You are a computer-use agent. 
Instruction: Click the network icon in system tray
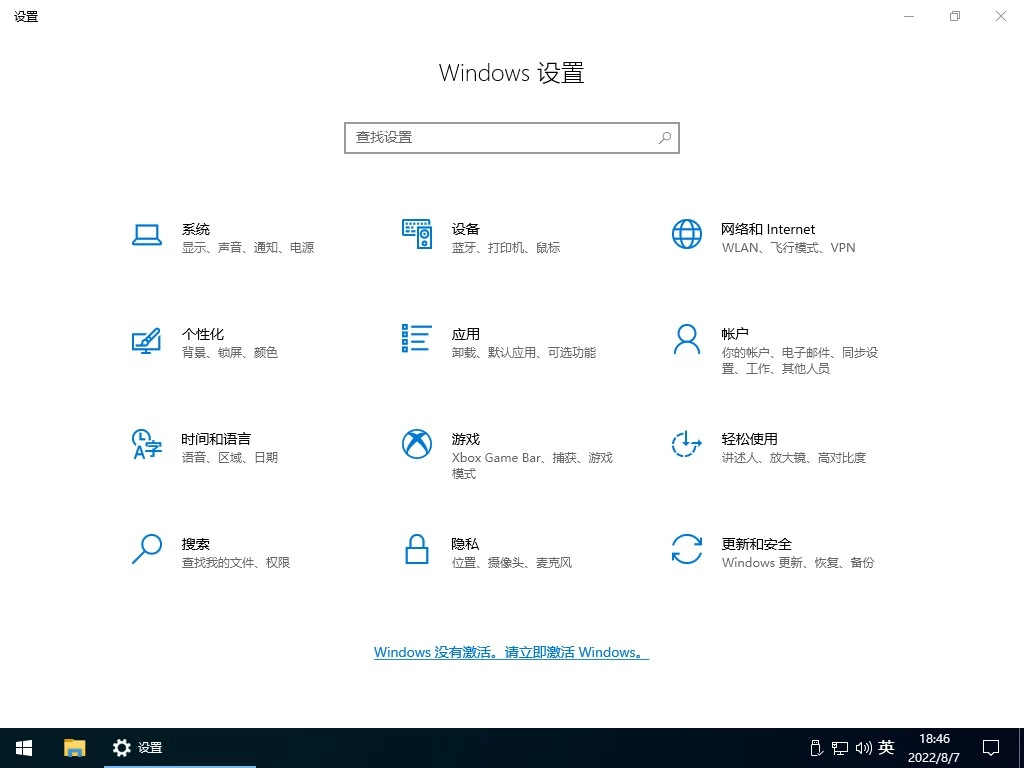coord(840,747)
